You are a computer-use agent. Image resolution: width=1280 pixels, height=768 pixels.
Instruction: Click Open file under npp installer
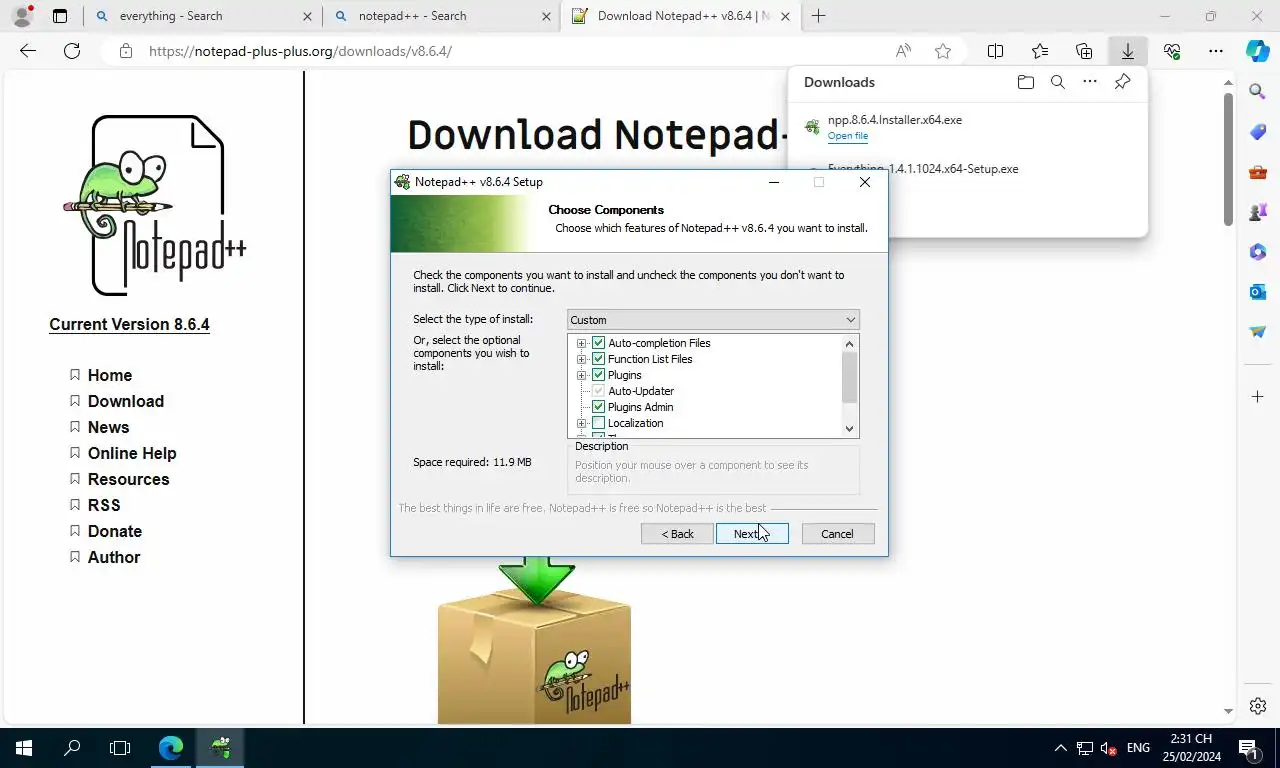[x=848, y=136]
